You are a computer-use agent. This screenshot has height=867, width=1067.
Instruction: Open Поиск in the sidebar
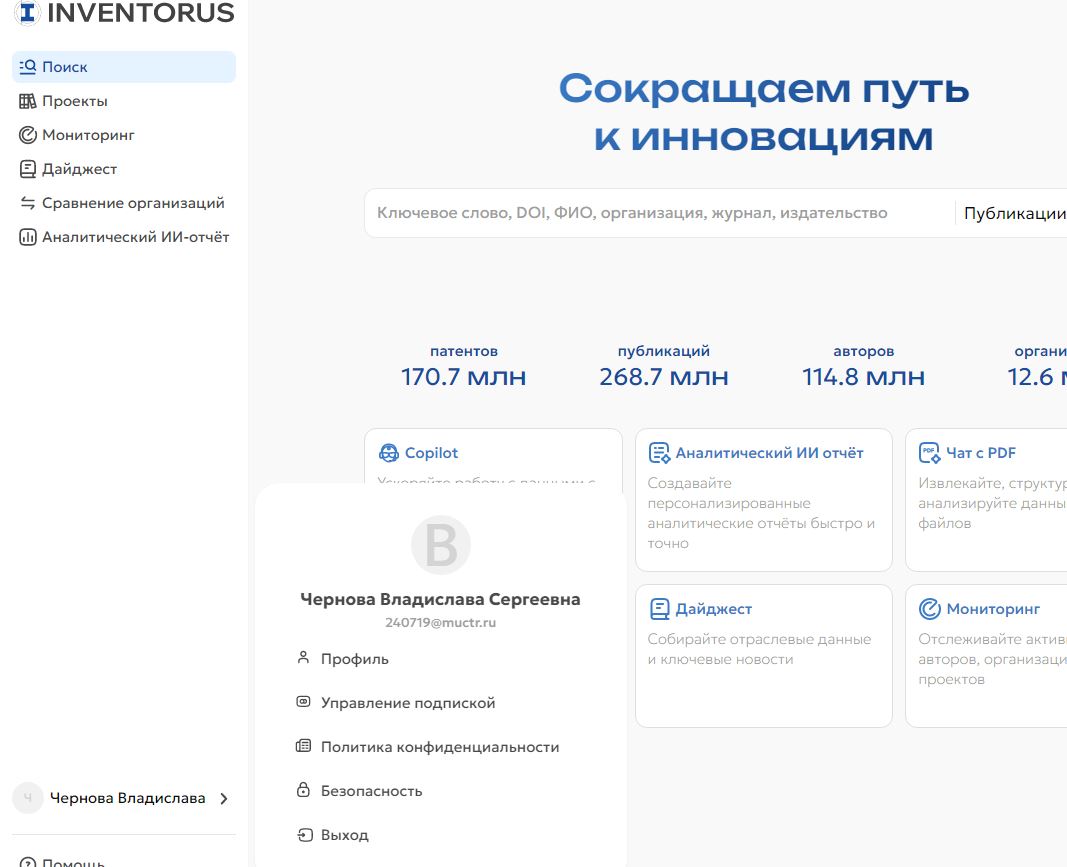tap(65, 67)
